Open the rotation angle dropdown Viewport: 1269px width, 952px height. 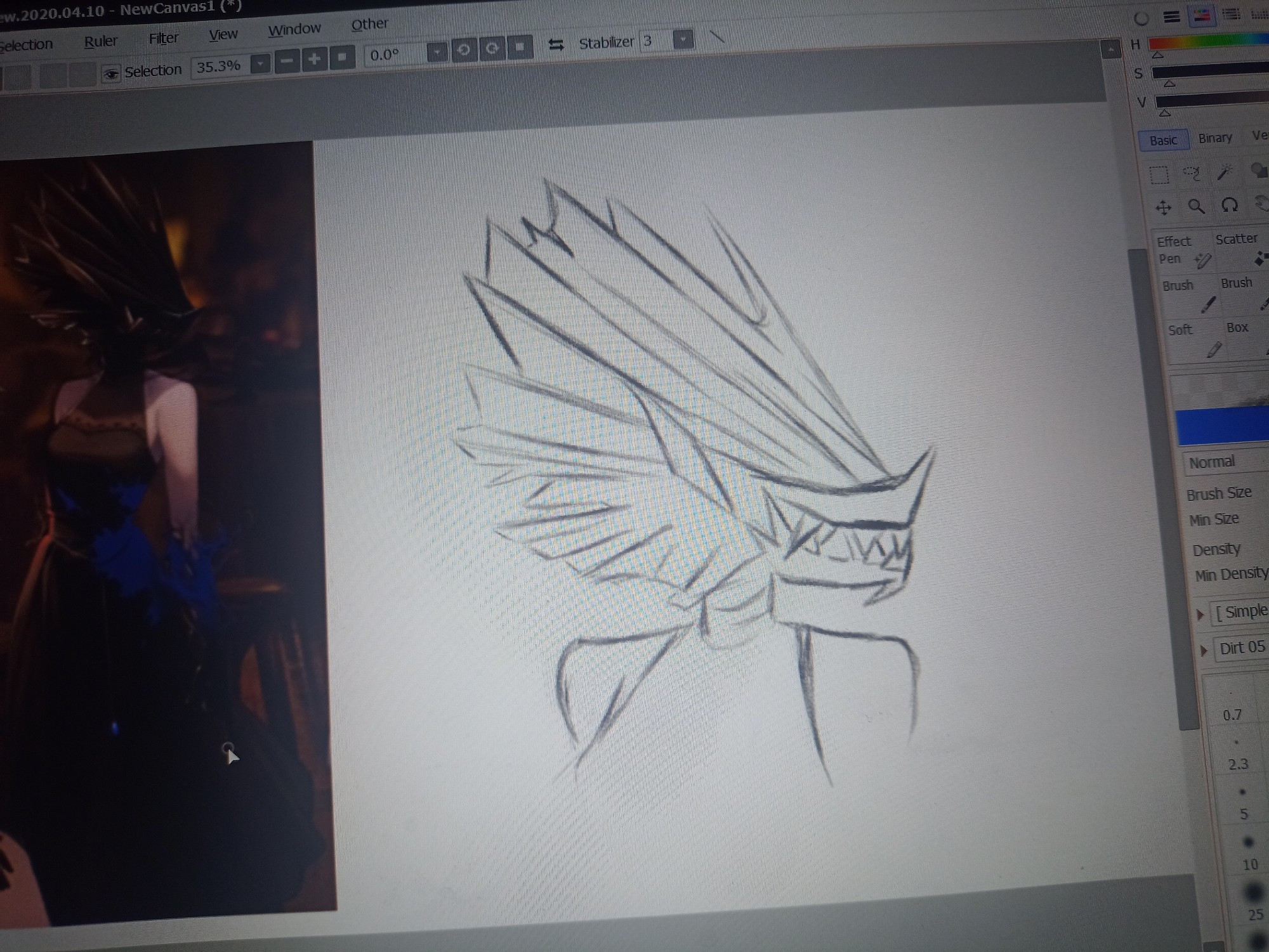(437, 51)
